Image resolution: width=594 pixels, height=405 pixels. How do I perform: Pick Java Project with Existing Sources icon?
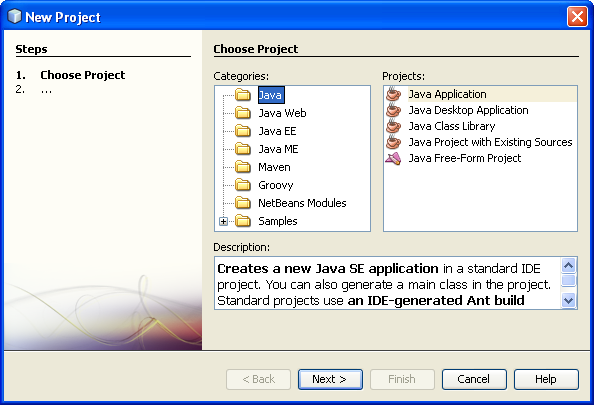click(x=393, y=142)
